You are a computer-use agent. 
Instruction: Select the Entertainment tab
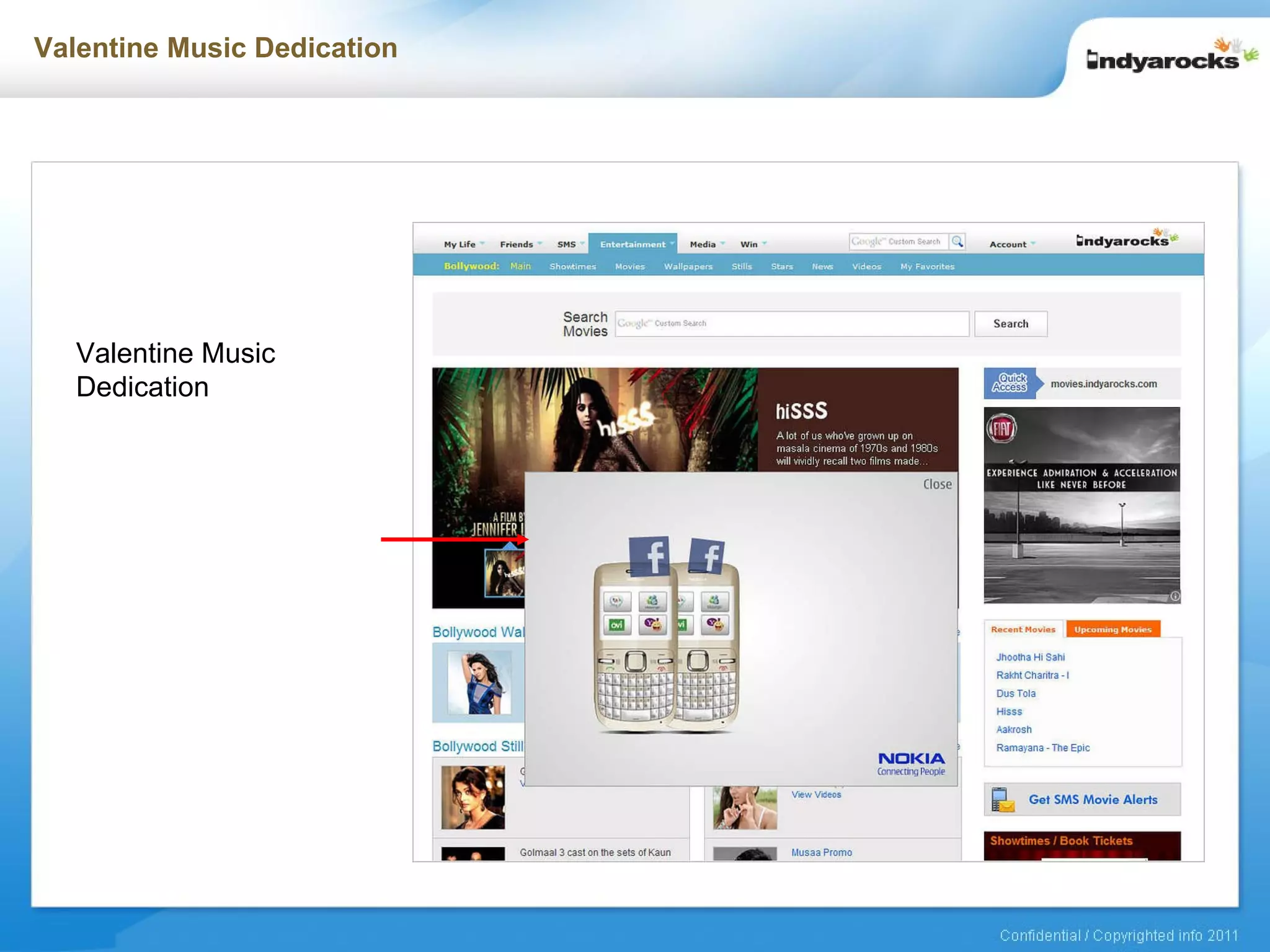coord(633,244)
